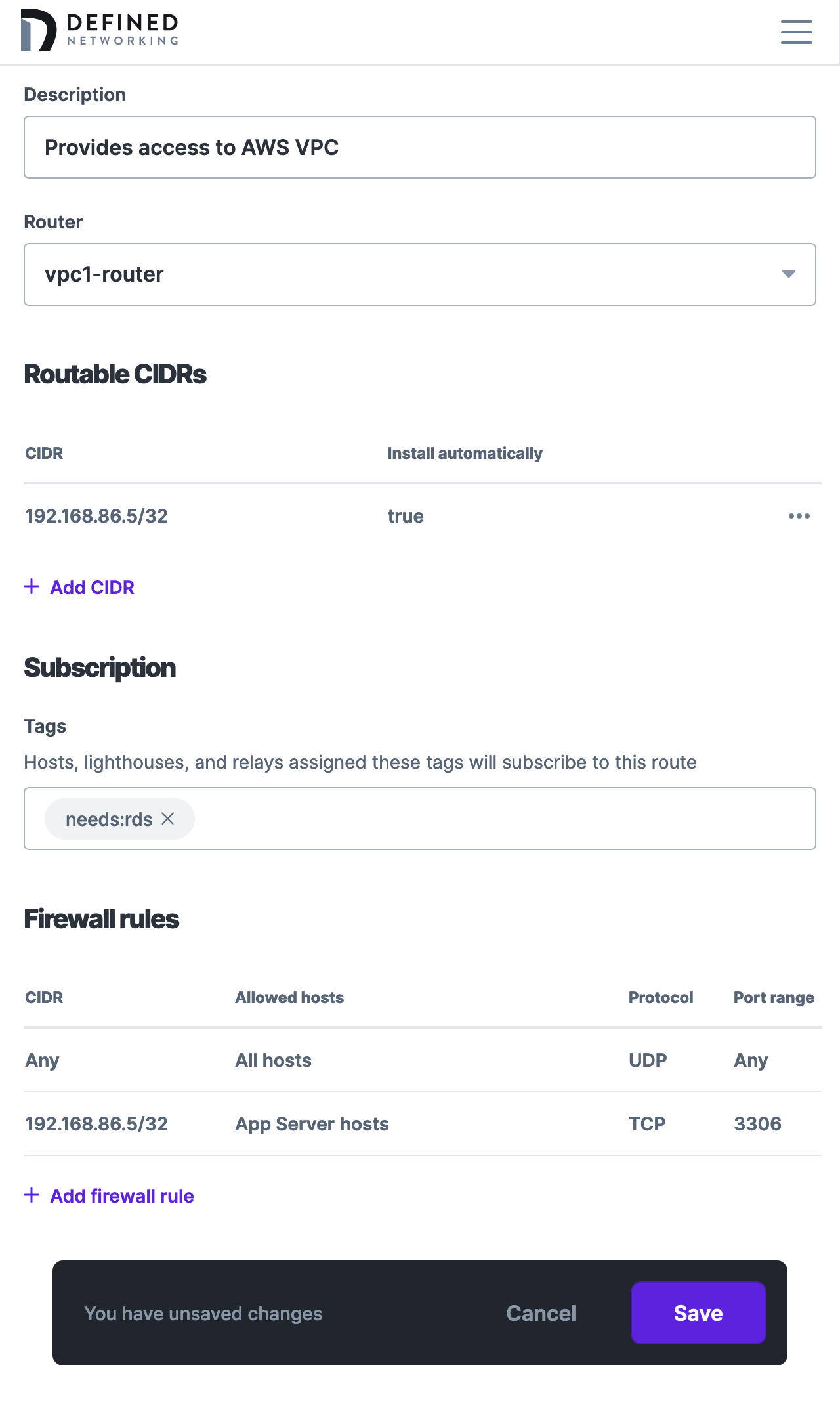Screen dimensions: 840x1418
Task: Select the Allowed hosts column header
Action: 289,997
